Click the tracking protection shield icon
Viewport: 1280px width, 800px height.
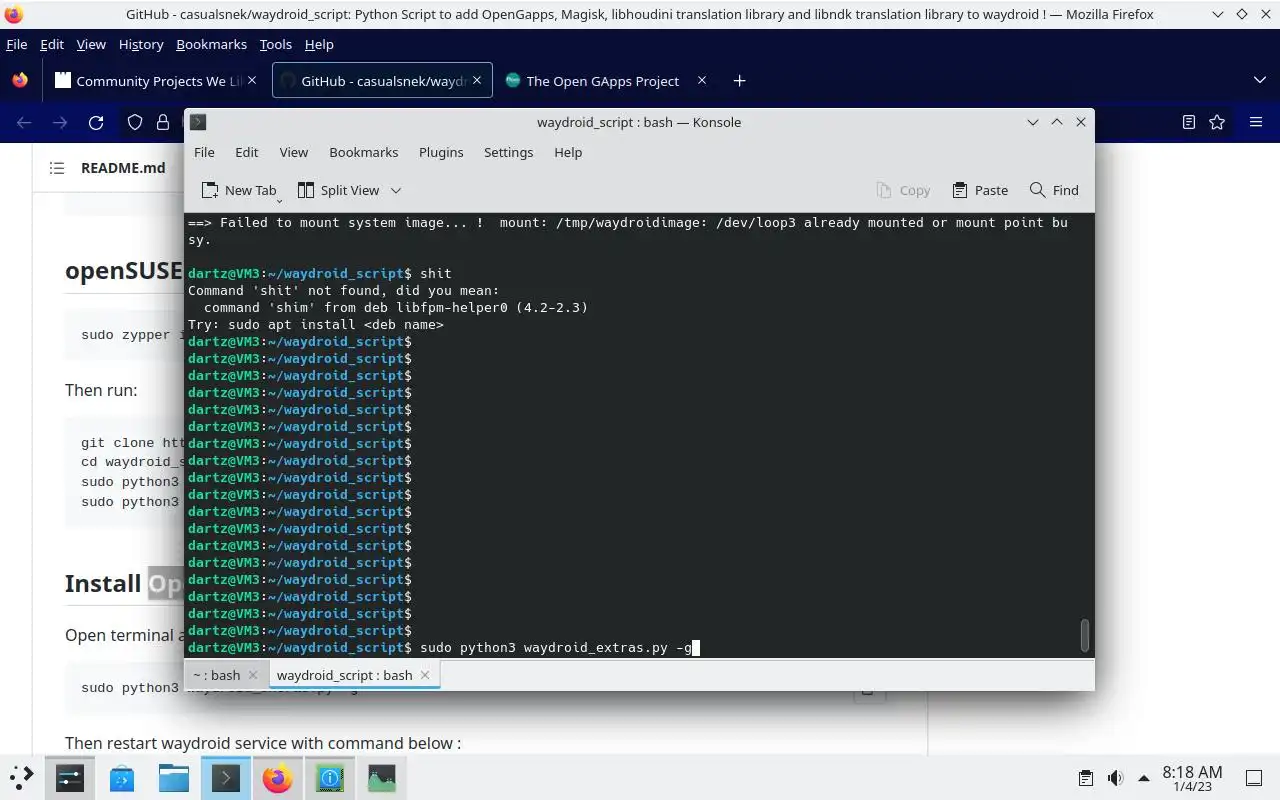[x=135, y=122]
